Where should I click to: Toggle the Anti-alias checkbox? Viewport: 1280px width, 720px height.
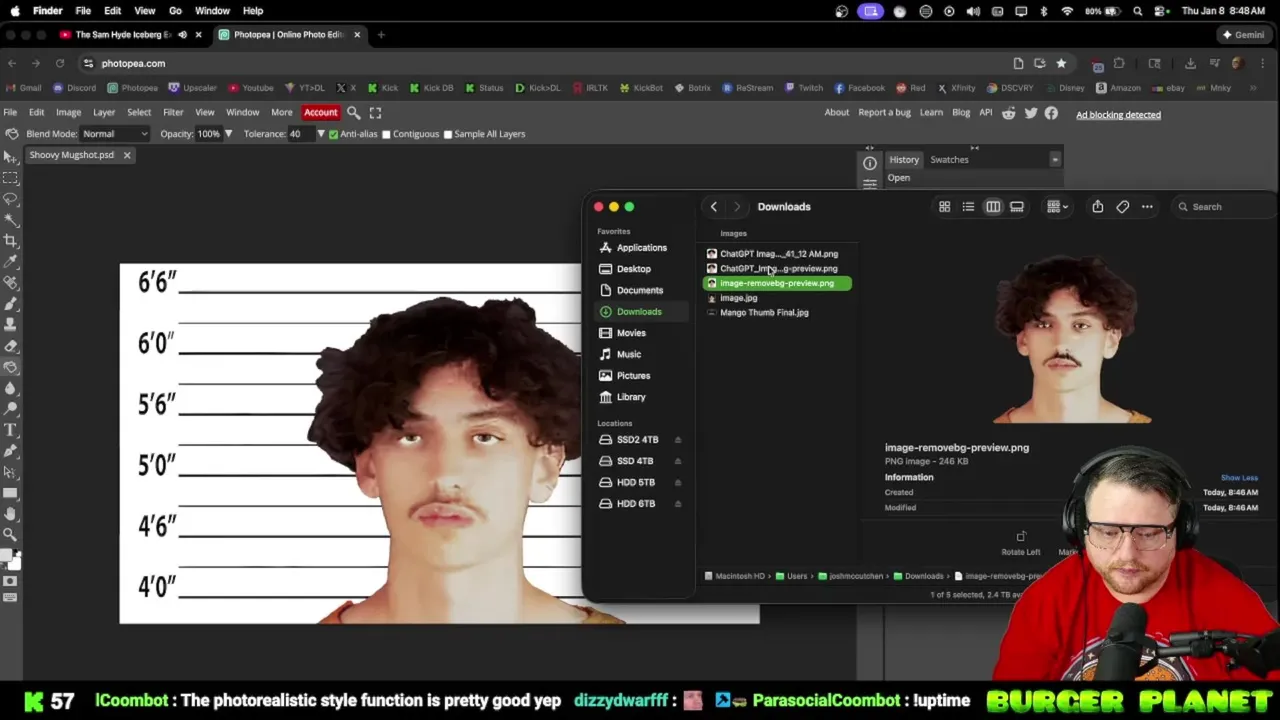[333, 134]
